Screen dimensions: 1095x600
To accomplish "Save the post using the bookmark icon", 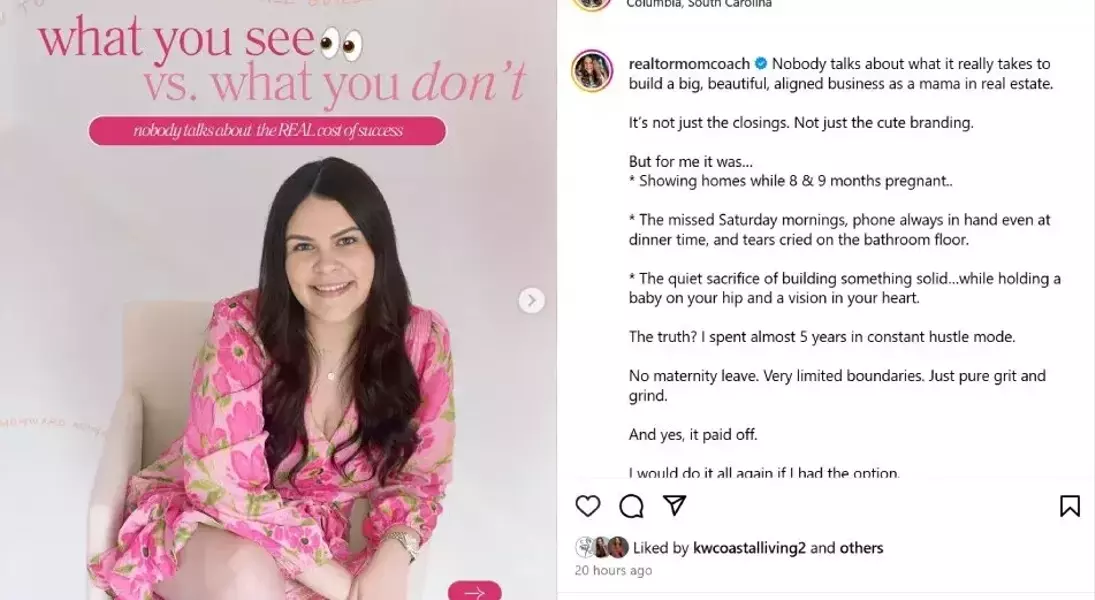I will click(x=1069, y=506).
